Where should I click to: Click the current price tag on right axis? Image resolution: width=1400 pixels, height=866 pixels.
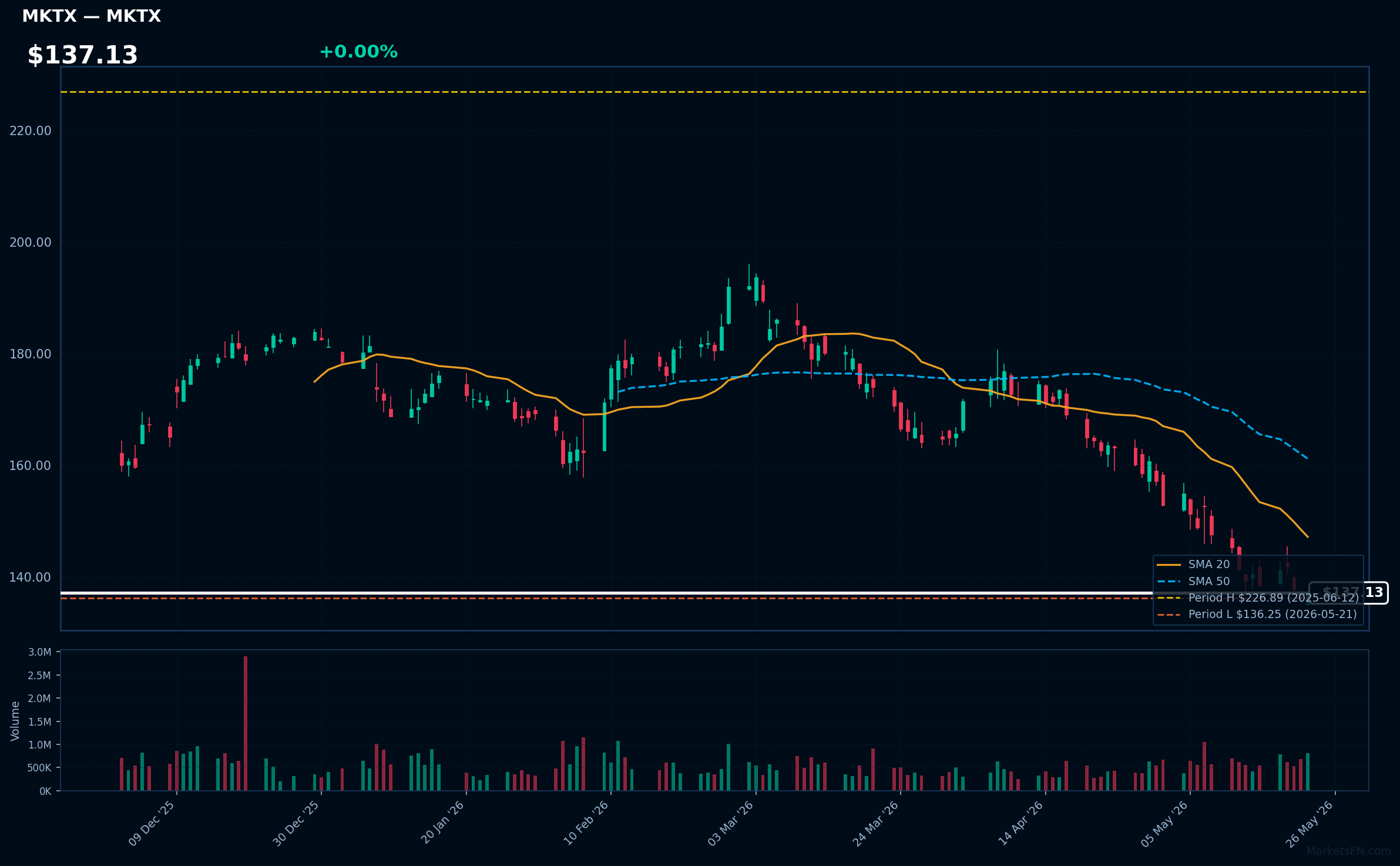point(1349,593)
